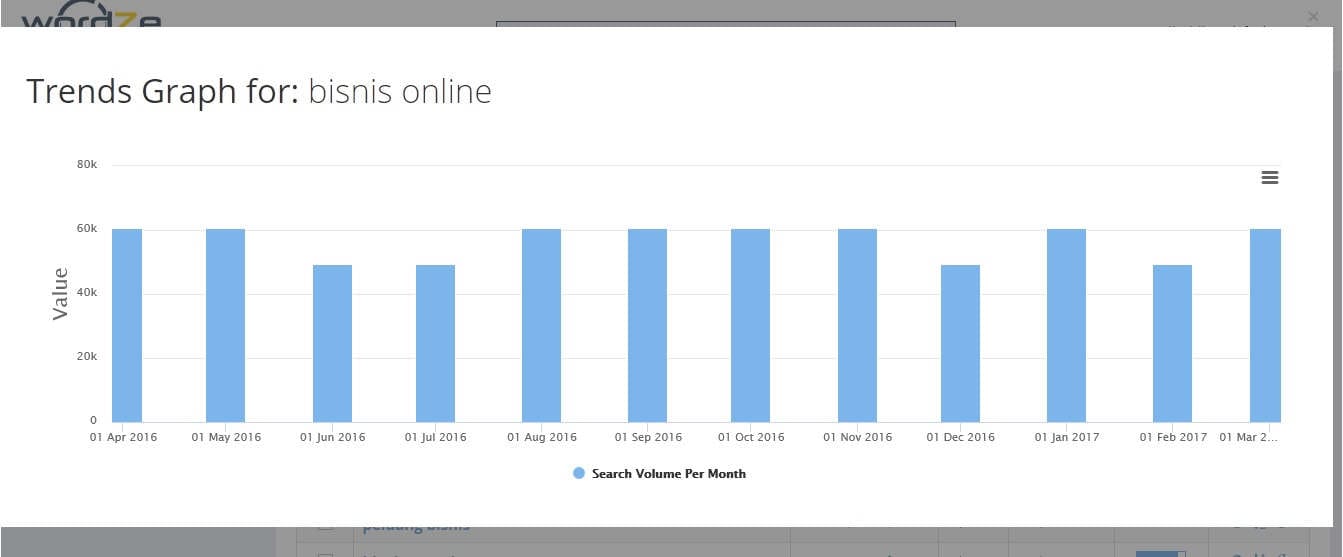Click the '01 May 2016' axis label
1343x557 pixels.
coord(227,437)
